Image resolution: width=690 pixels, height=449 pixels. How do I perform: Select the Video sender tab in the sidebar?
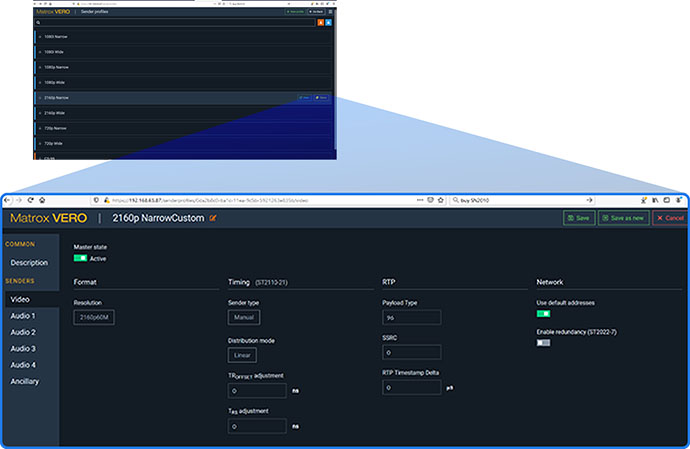coord(32,299)
